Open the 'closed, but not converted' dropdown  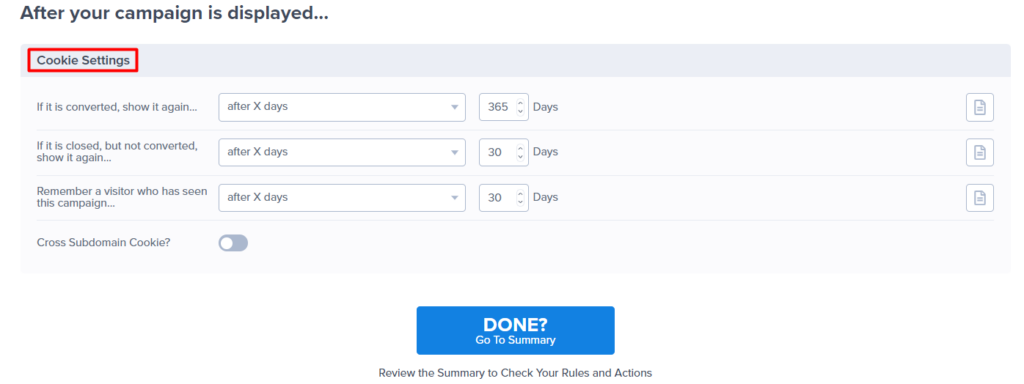342,152
